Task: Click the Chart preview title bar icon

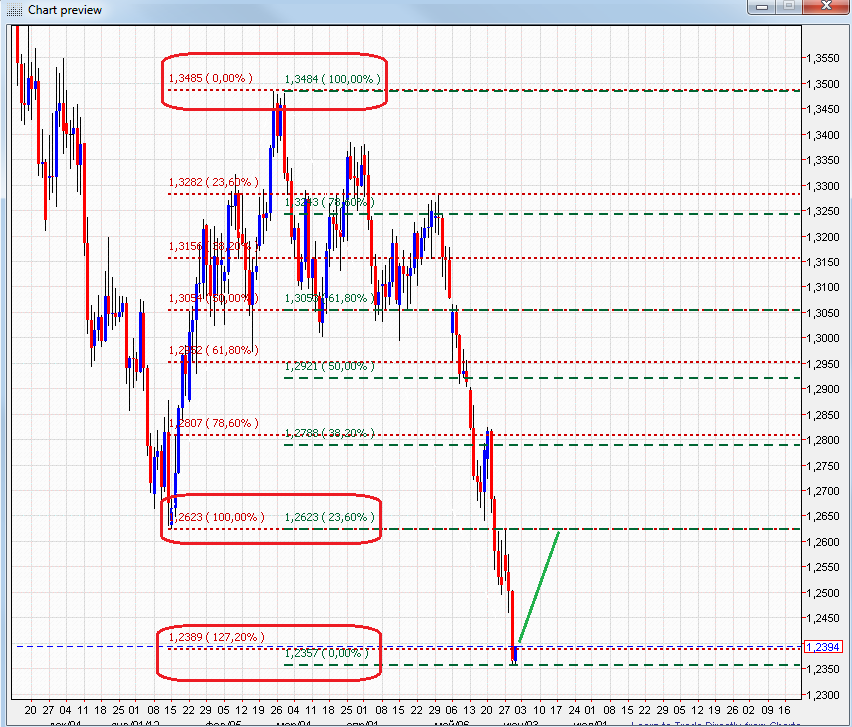Action: [14, 10]
